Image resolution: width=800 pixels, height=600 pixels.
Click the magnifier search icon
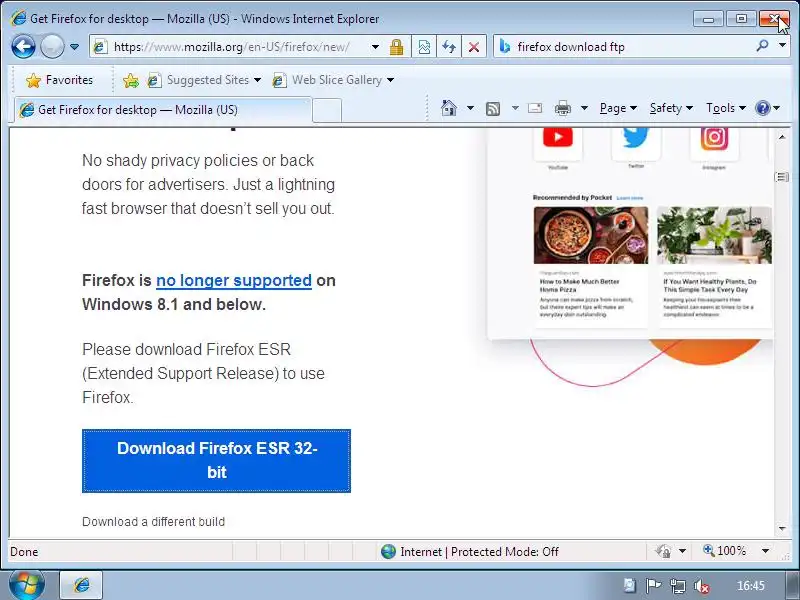[x=762, y=46]
